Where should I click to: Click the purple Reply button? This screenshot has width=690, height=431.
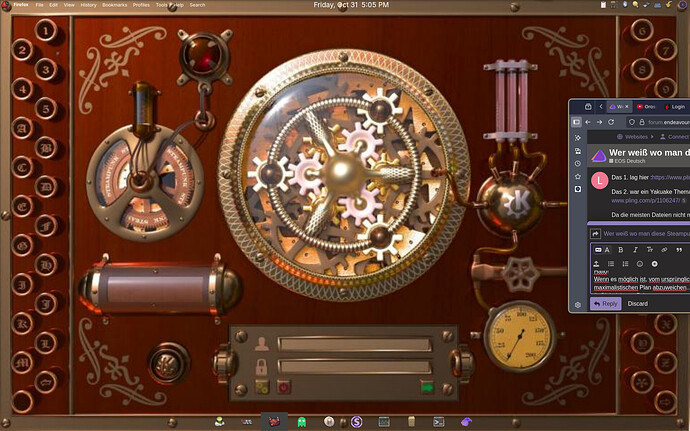606,303
